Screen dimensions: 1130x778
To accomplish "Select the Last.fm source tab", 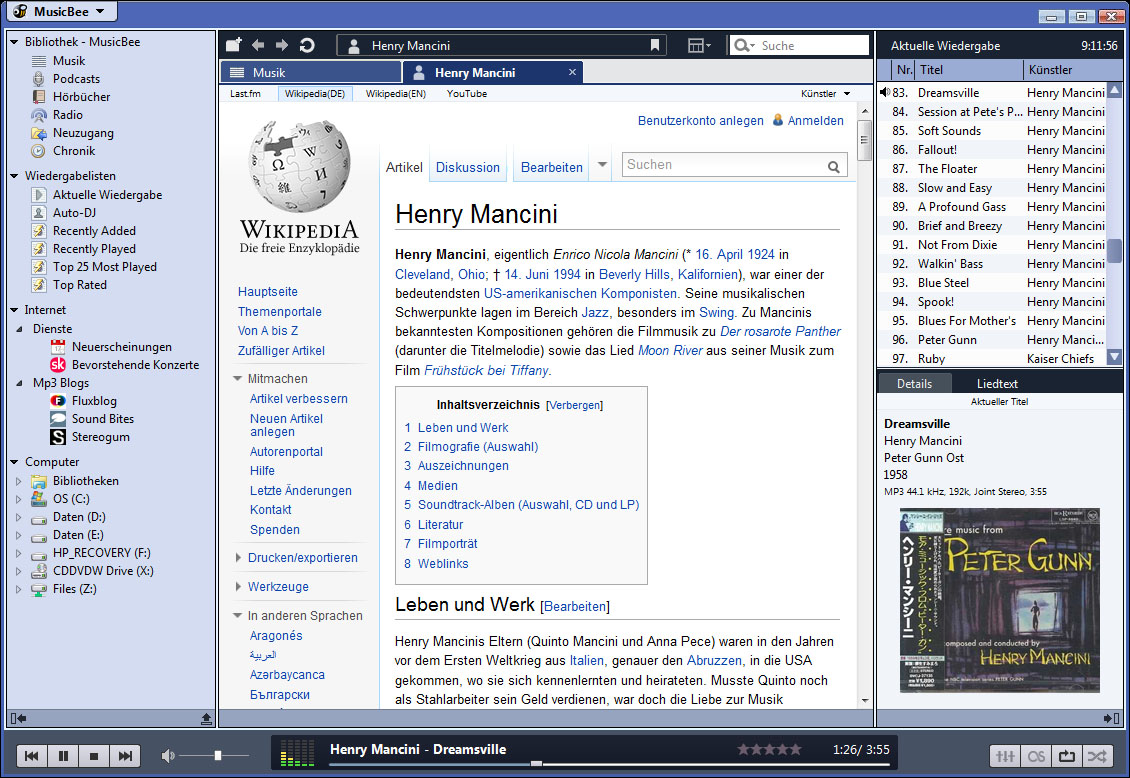I will click(245, 94).
